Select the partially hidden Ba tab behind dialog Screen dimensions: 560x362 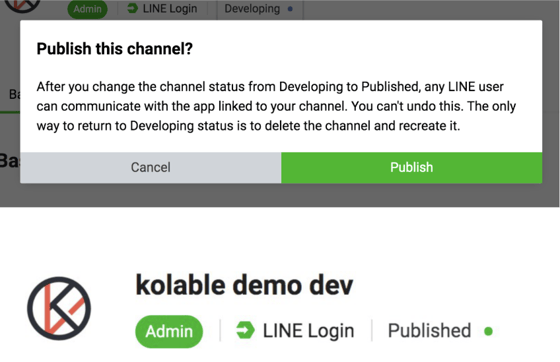(14, 95)
